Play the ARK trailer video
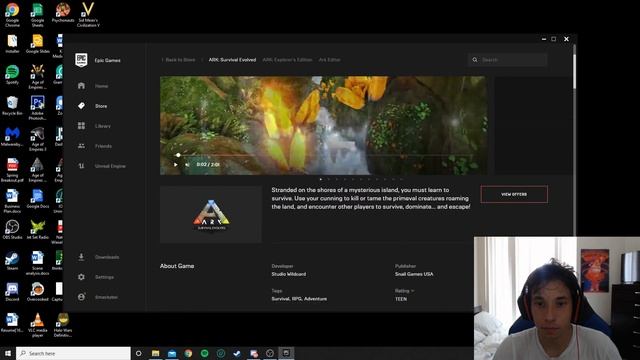 176,164
